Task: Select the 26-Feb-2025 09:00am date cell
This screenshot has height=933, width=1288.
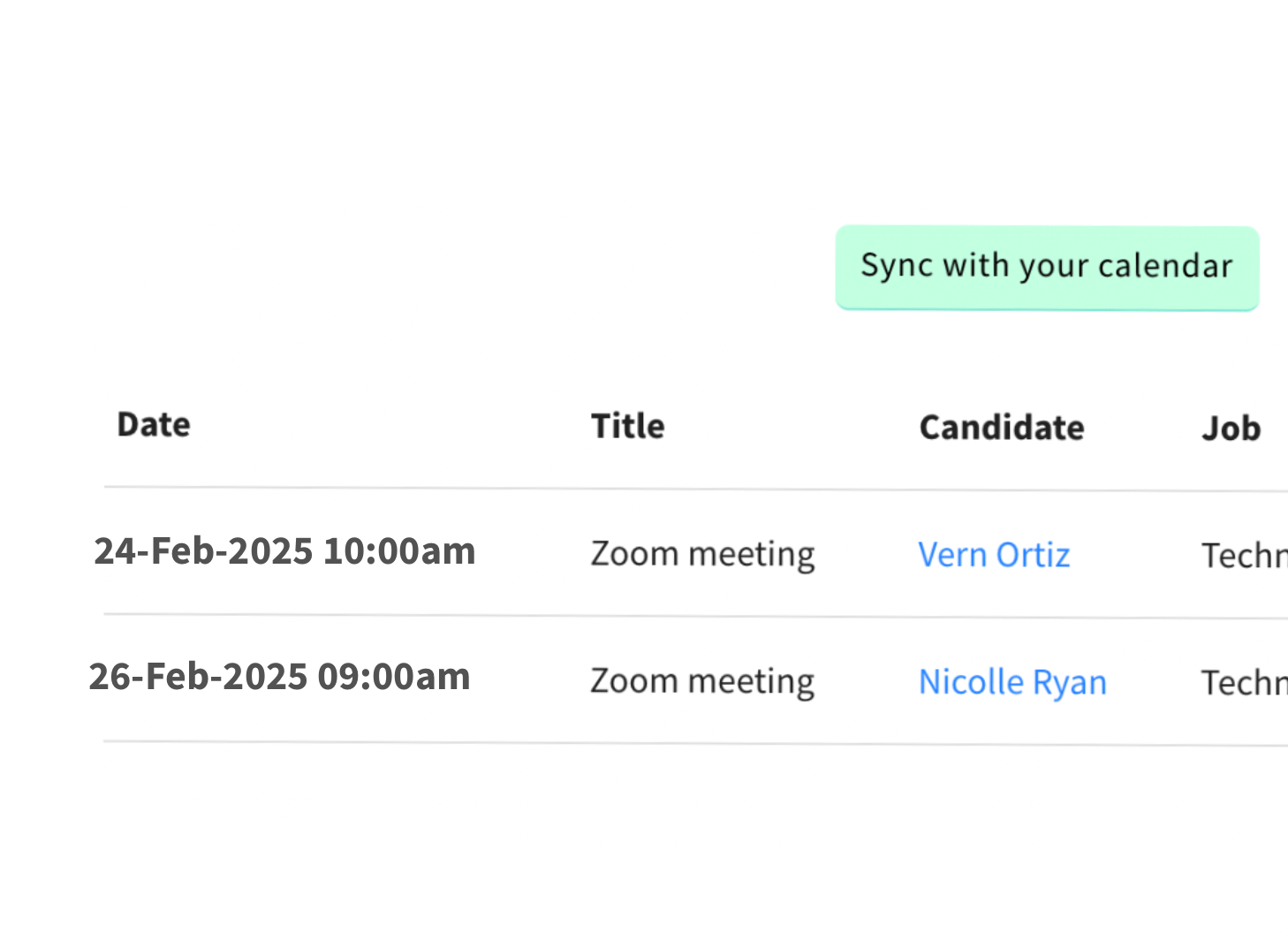Action: pos(279,677)
